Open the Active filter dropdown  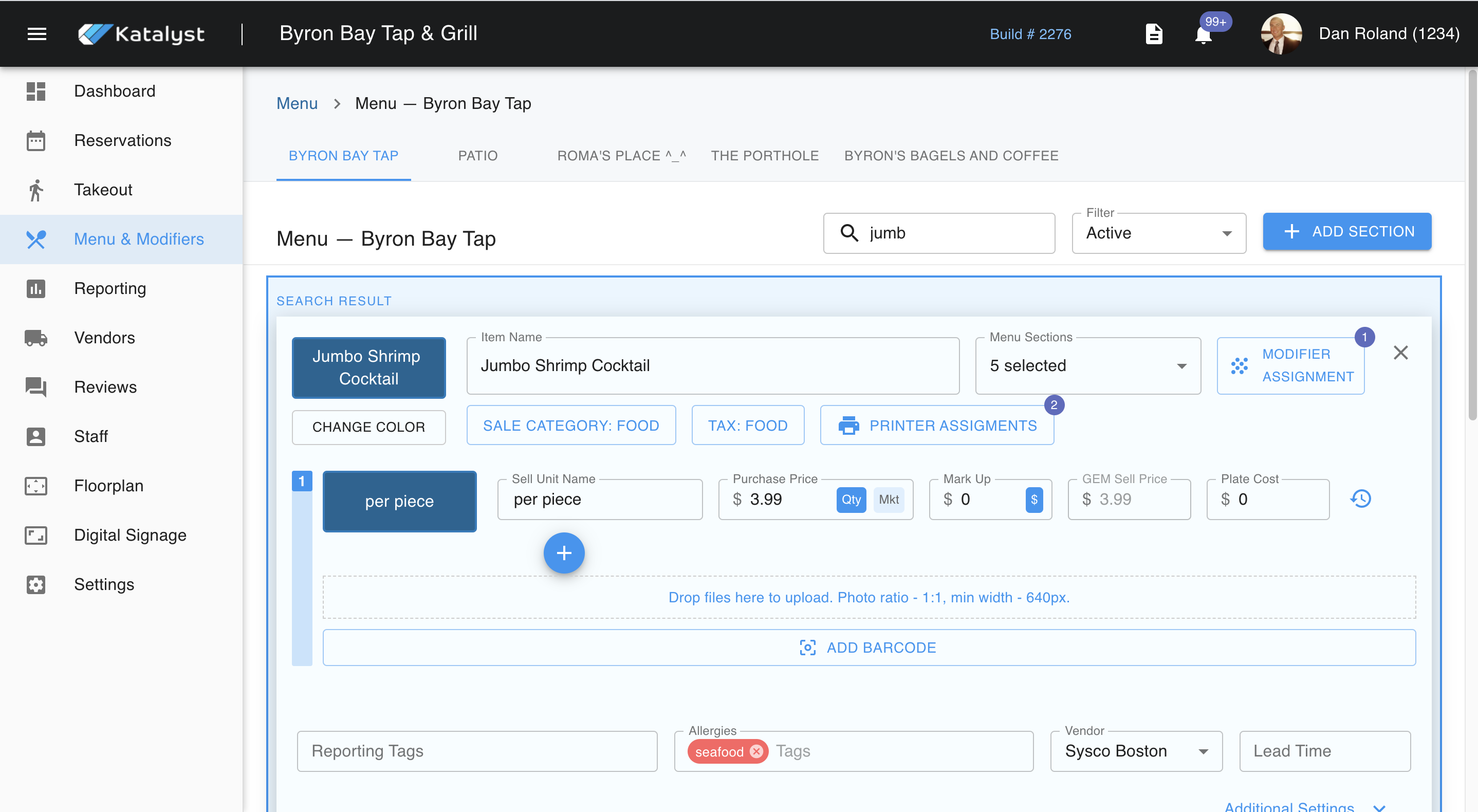coord(1158,233)
